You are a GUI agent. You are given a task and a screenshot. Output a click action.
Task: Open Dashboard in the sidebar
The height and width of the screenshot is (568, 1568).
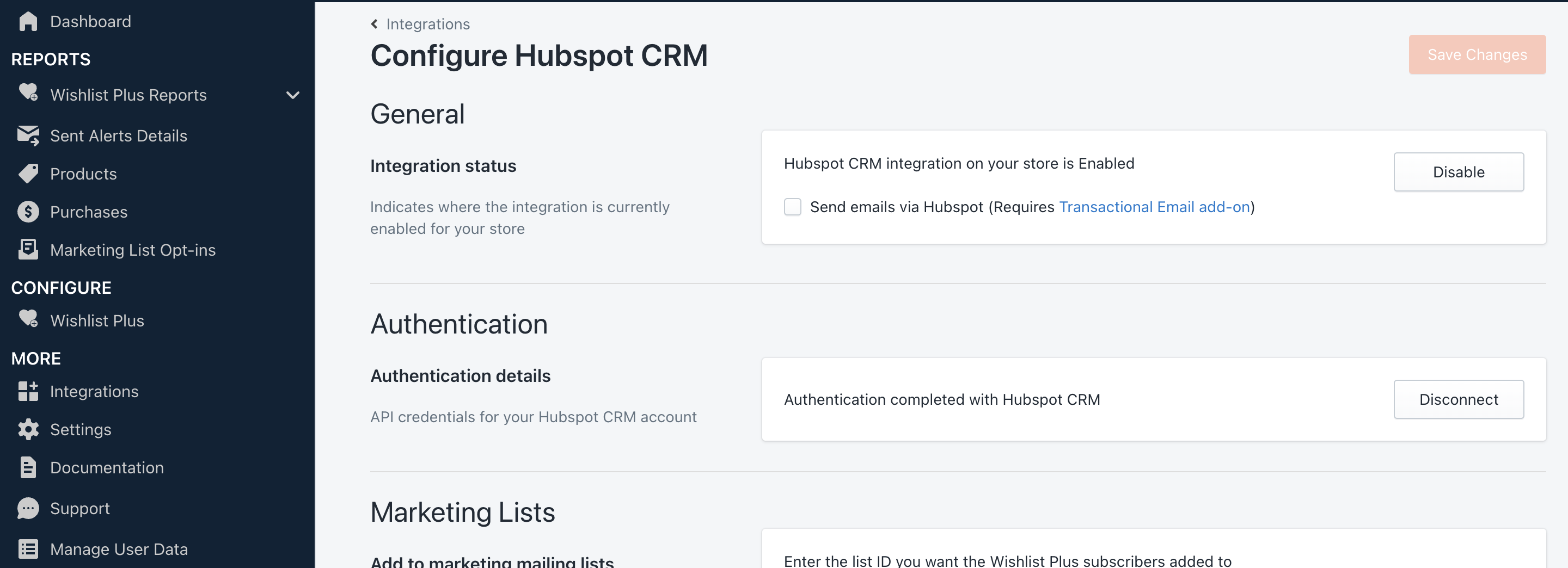(x=90, y=22)
